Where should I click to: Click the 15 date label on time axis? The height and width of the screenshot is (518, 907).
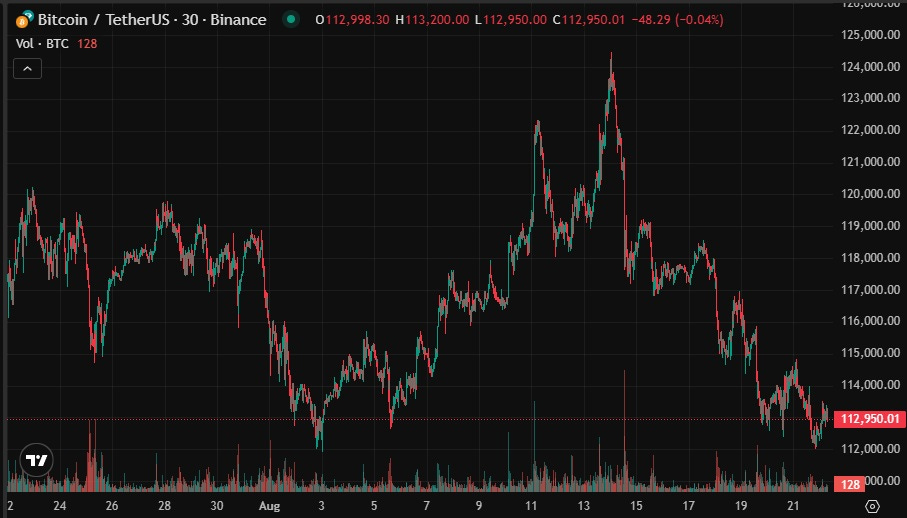(x=636, y=506)
